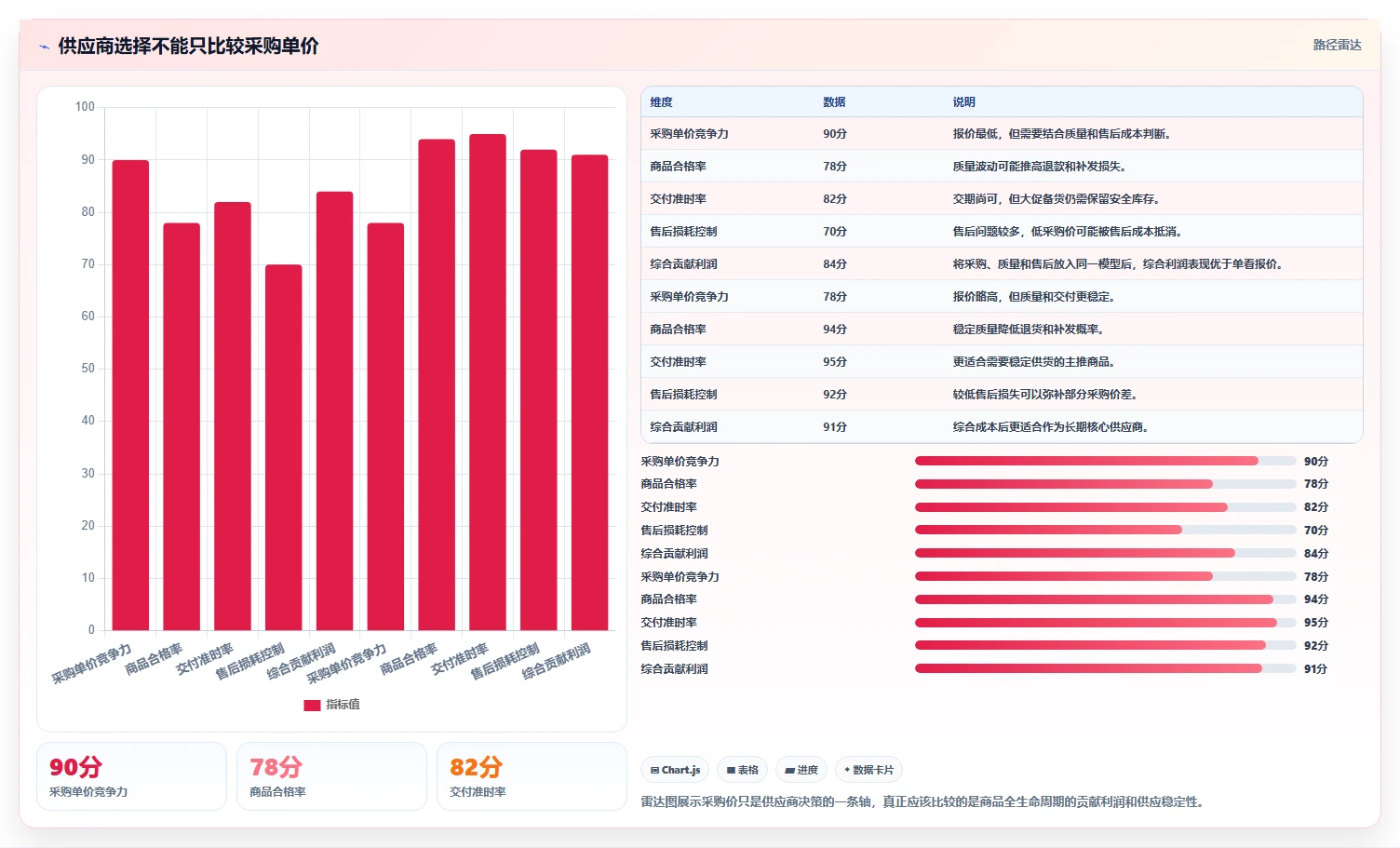Click the chart bar with value 70 for 售后损耗控制
The width and height of the screenshot is (1400, 848).
(x=284, y=448)
